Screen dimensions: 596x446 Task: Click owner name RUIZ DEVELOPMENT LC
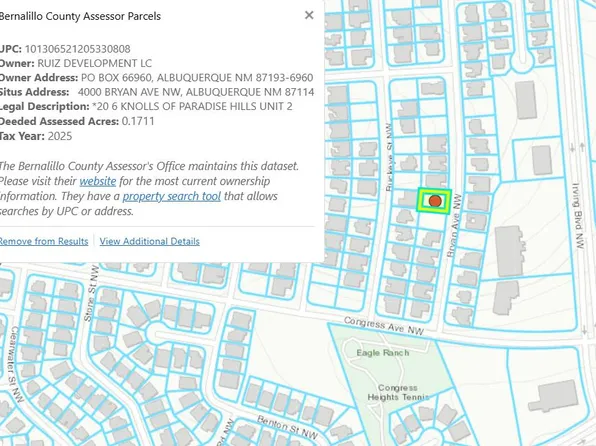tap(94, 63)
